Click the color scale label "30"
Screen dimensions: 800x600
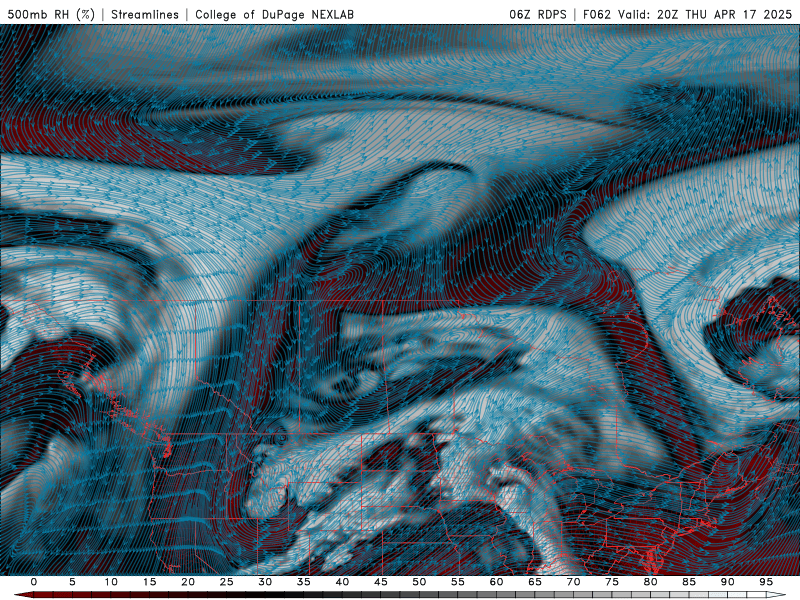(265, 582)
